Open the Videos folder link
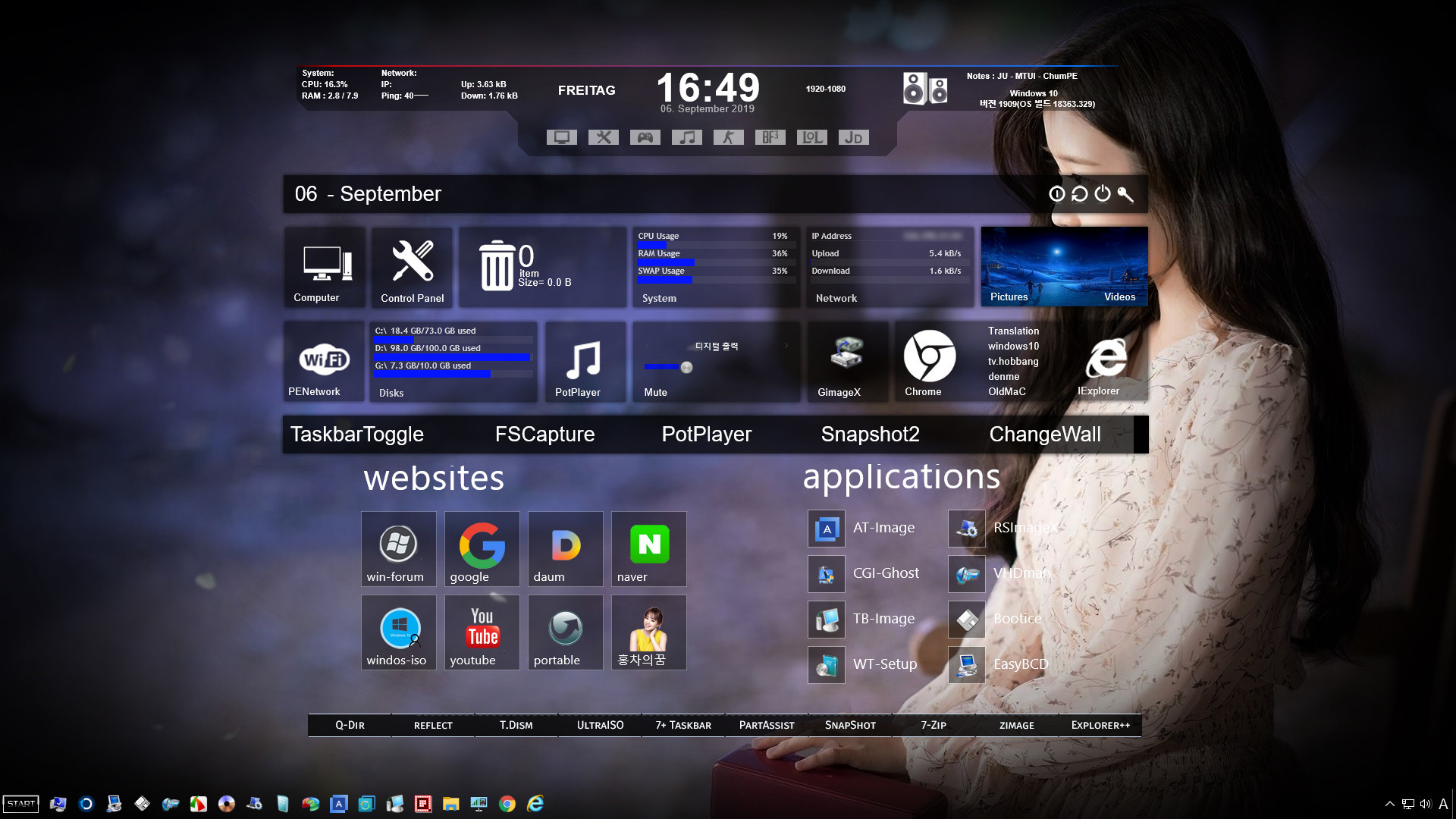The image size is (1456, 819). (1119, 297)
